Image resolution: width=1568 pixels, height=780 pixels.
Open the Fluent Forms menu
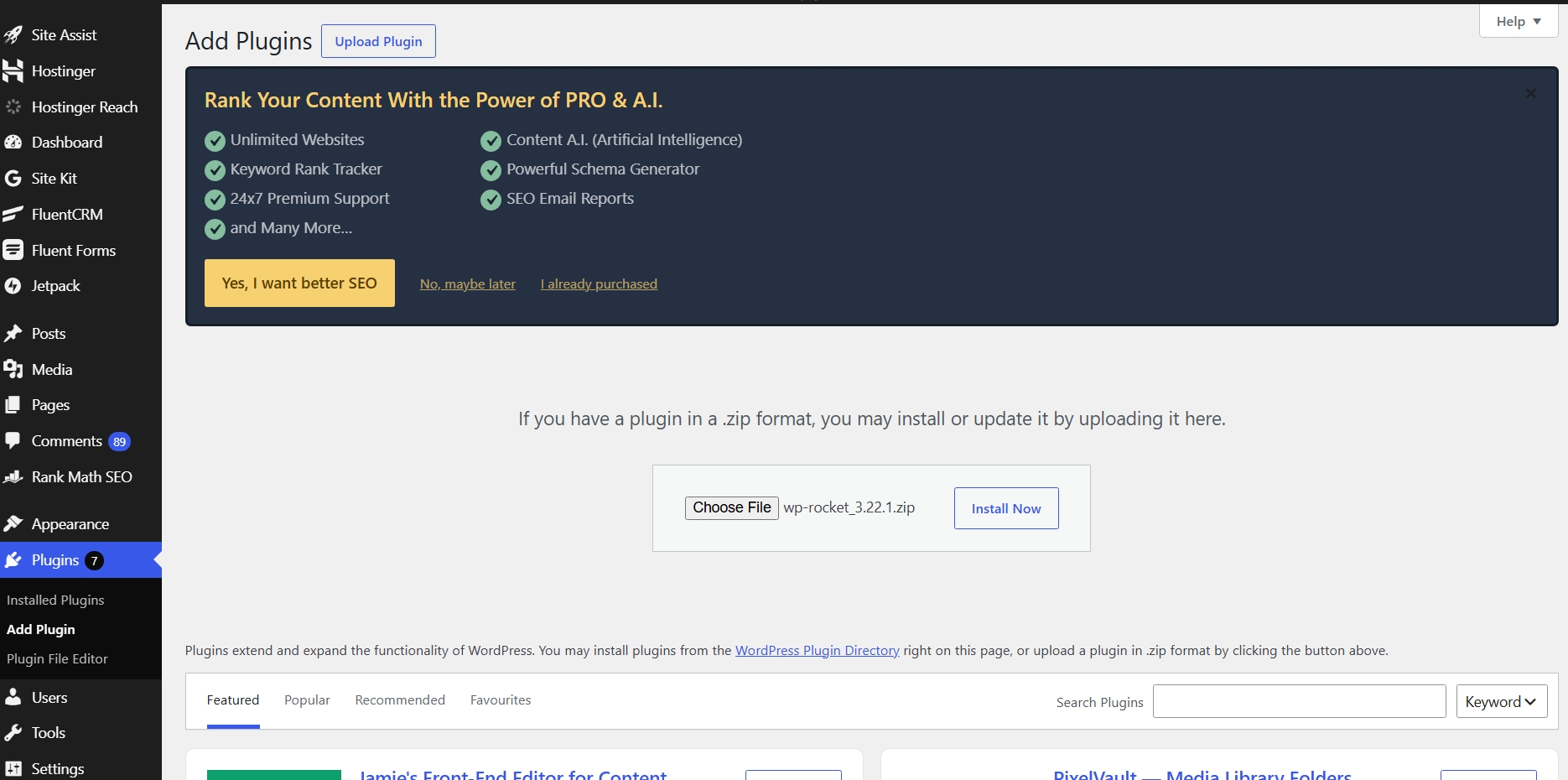[74, 251]
